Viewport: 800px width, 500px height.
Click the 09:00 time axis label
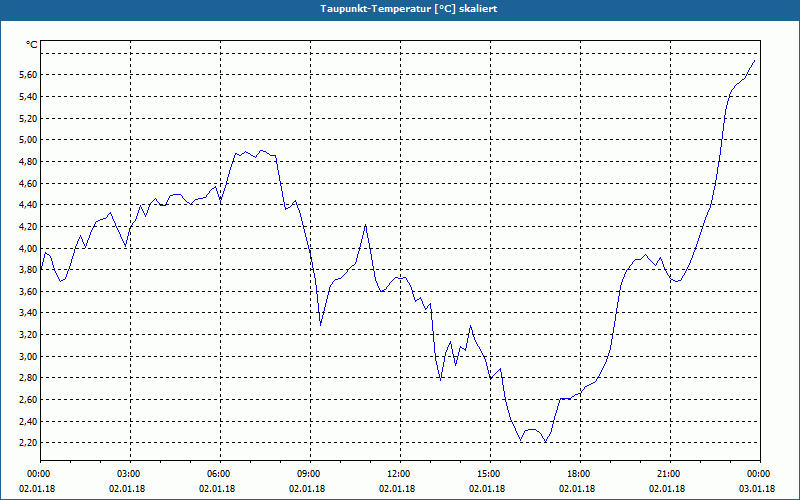(311, 474)
